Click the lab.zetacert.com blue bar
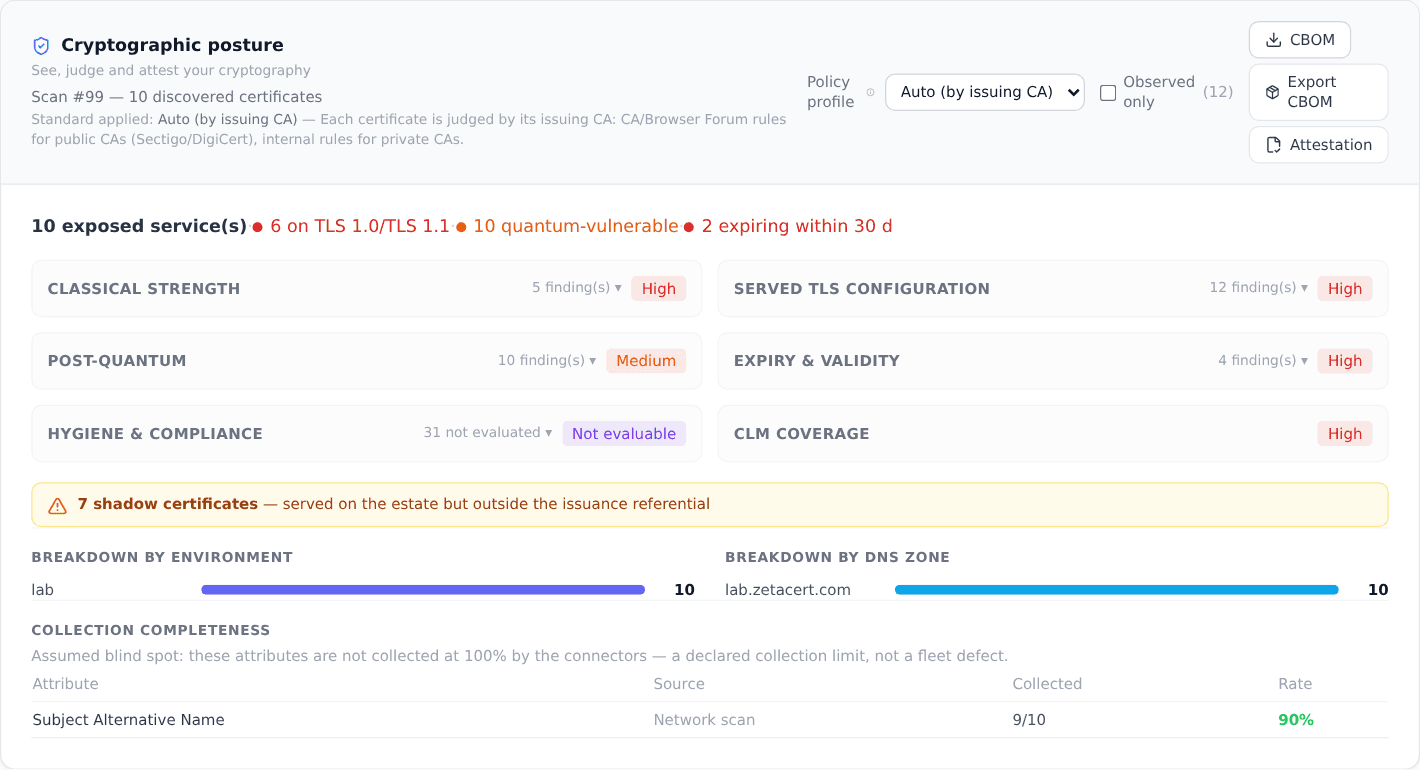The image size is (1420, 770). [x=1117, y=590]
